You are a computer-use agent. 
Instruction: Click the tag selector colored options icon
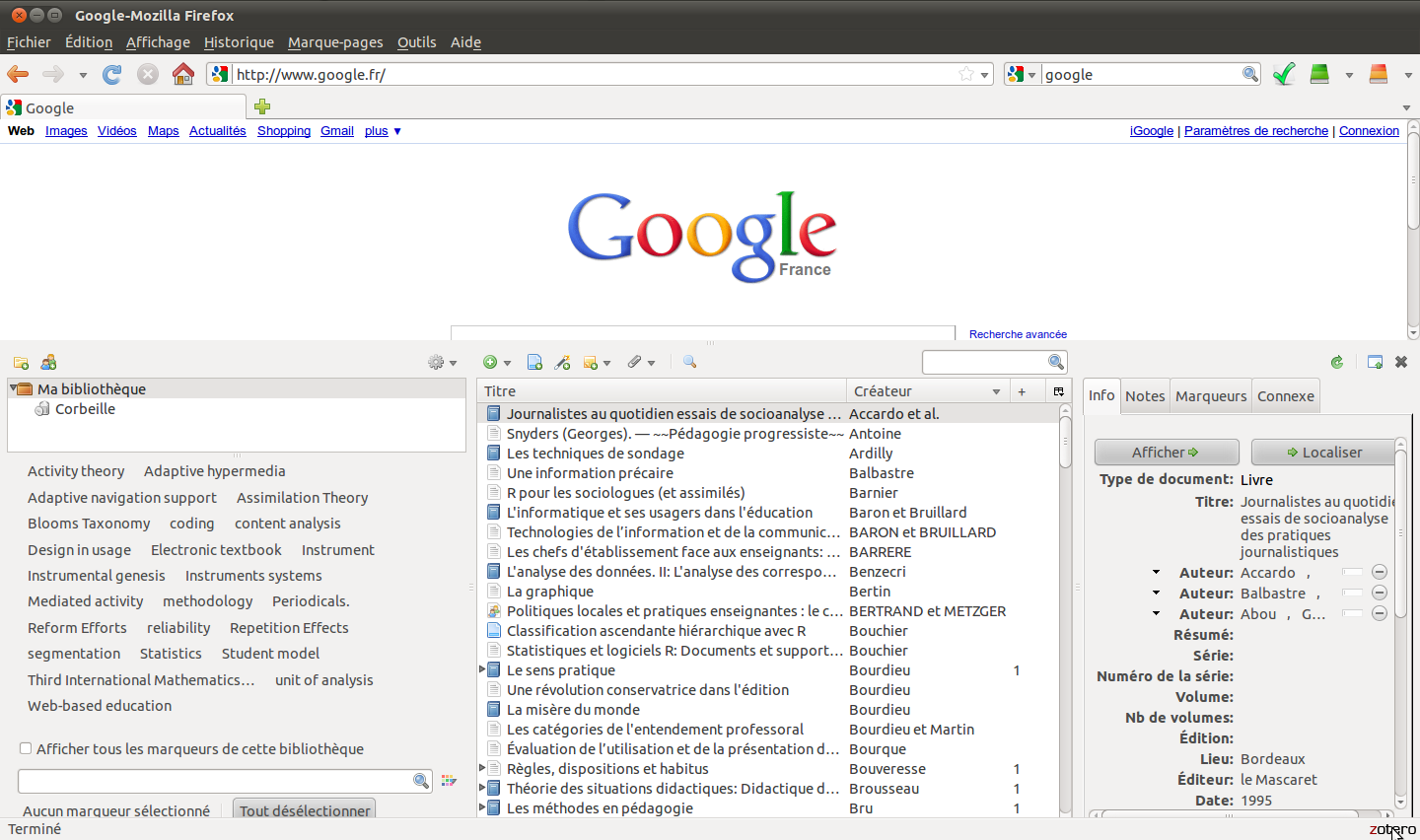click(x=449, y=781)
